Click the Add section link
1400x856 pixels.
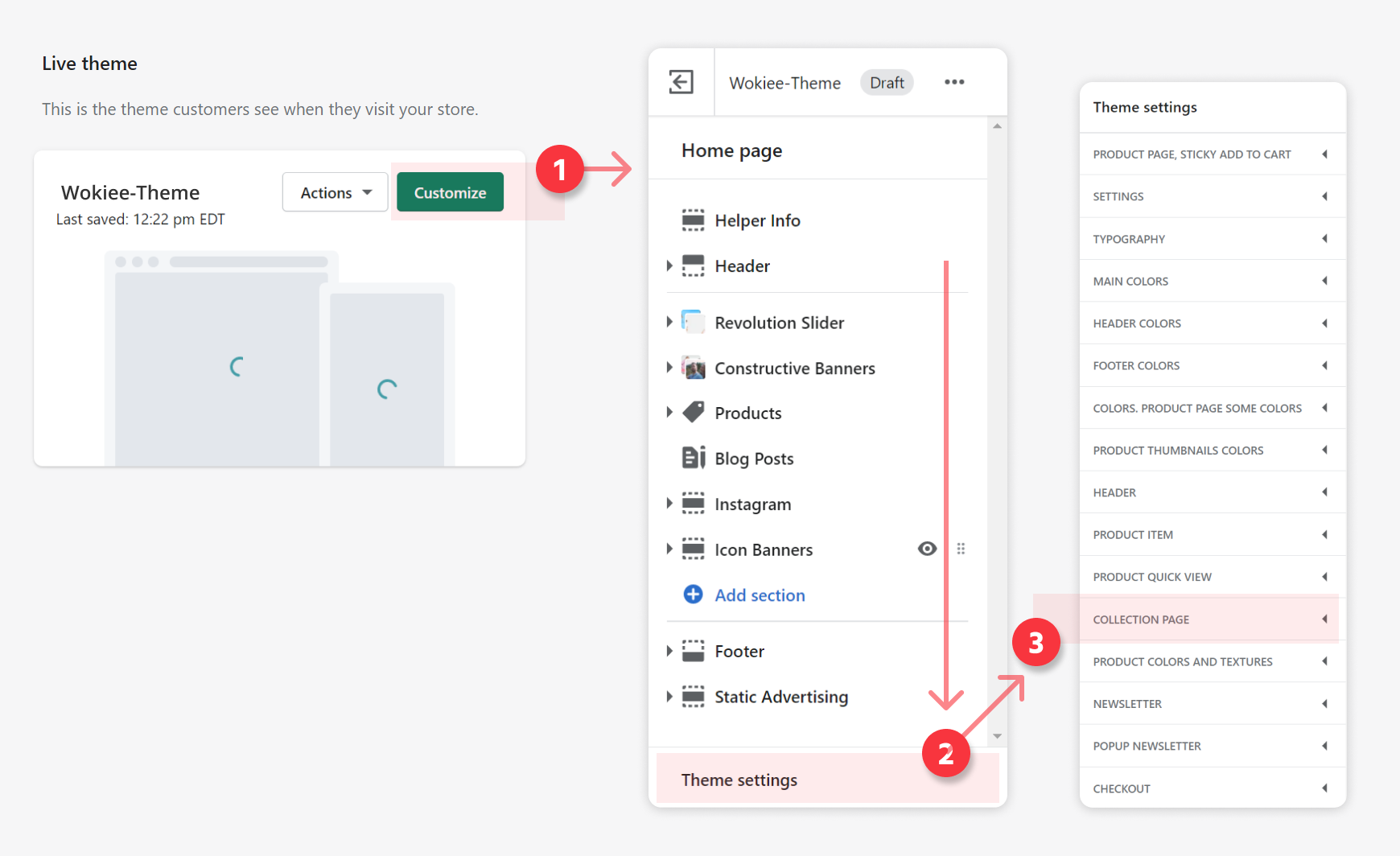760,595
